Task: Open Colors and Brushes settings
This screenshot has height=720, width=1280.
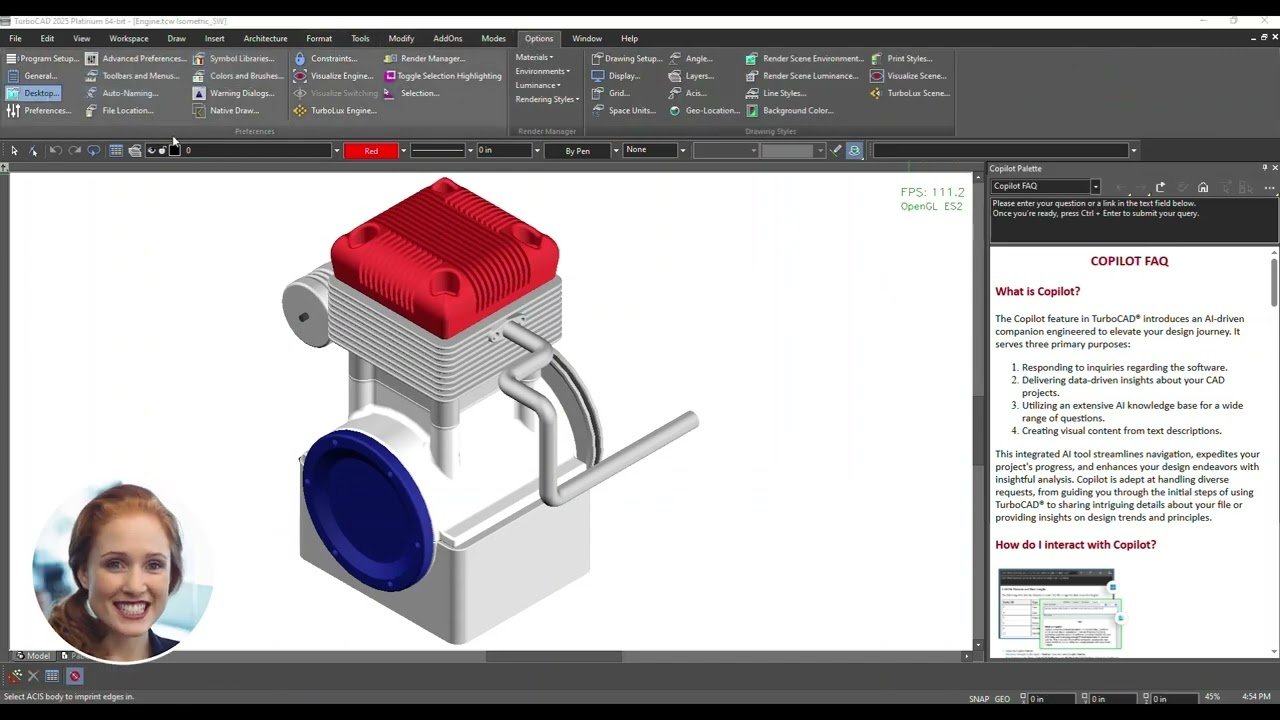Action: click(238, 76)
